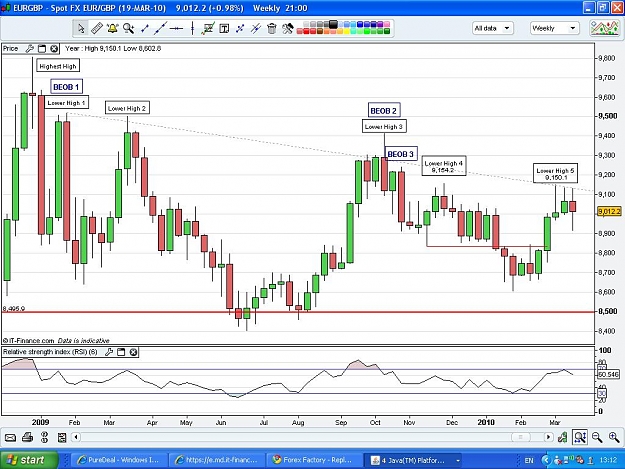The height and width of the screenshot is (469, 625).
Task: Select the short line segment tool
Action: (x=145, y=28)
